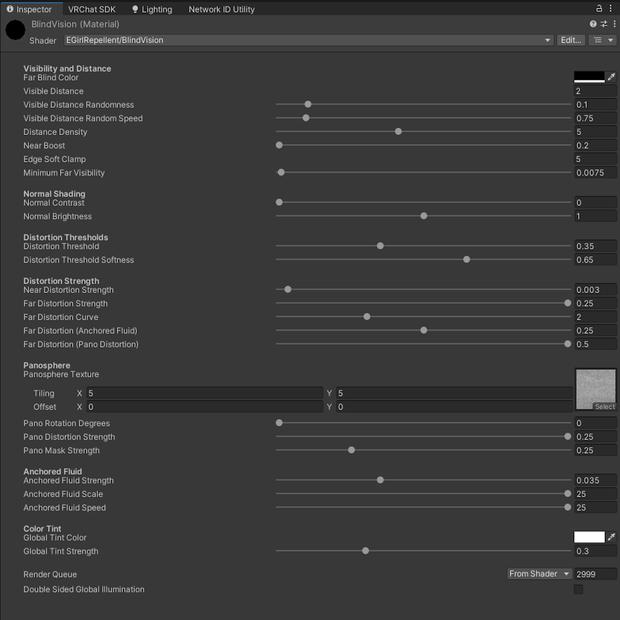
Task: Toggle Double Sided Global Illumination checkbox
Action: pos(578,589)
